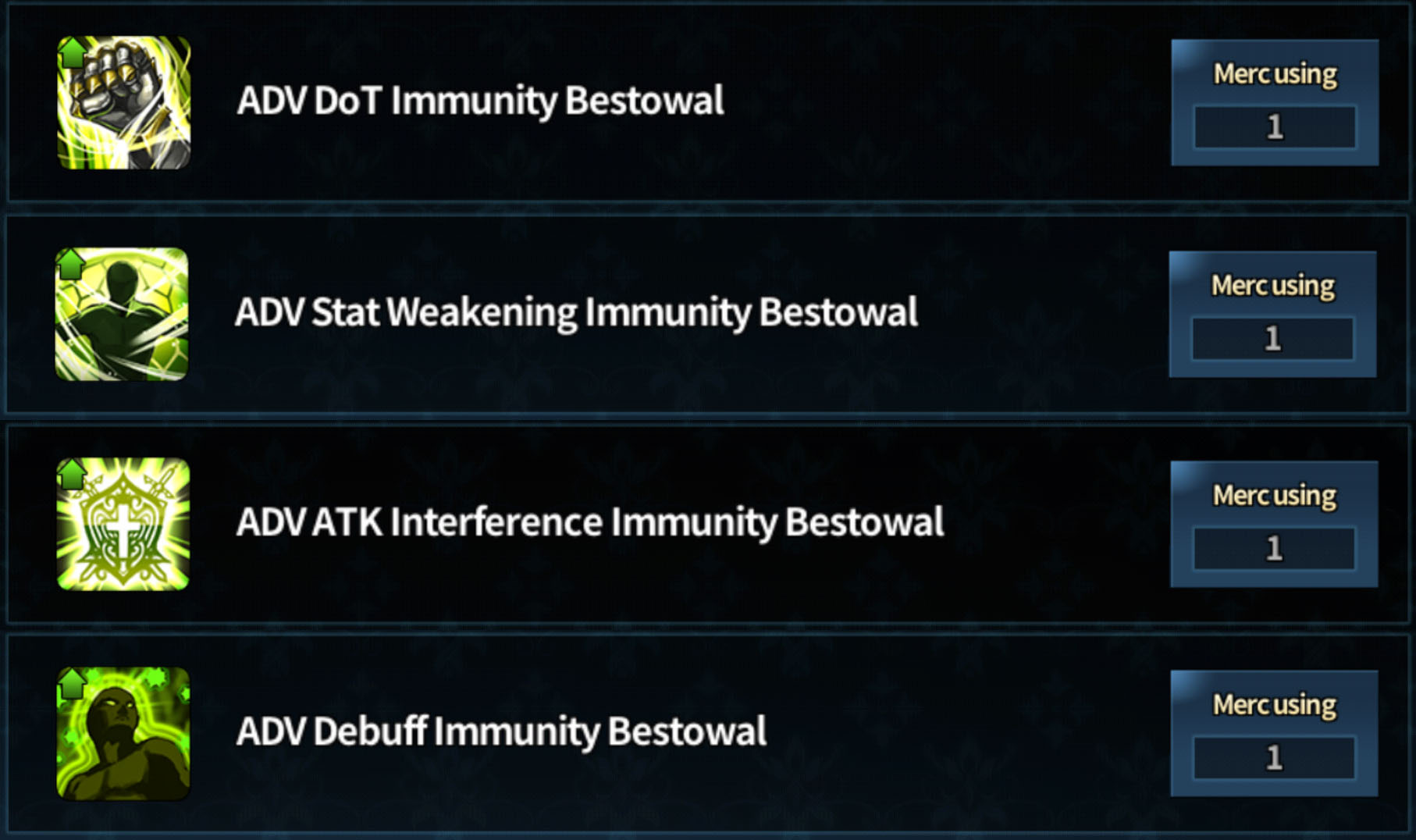Click green upgrade arrow on ATK Interference icon
This screenshot has width=1416, height=840.
[73, 475]
